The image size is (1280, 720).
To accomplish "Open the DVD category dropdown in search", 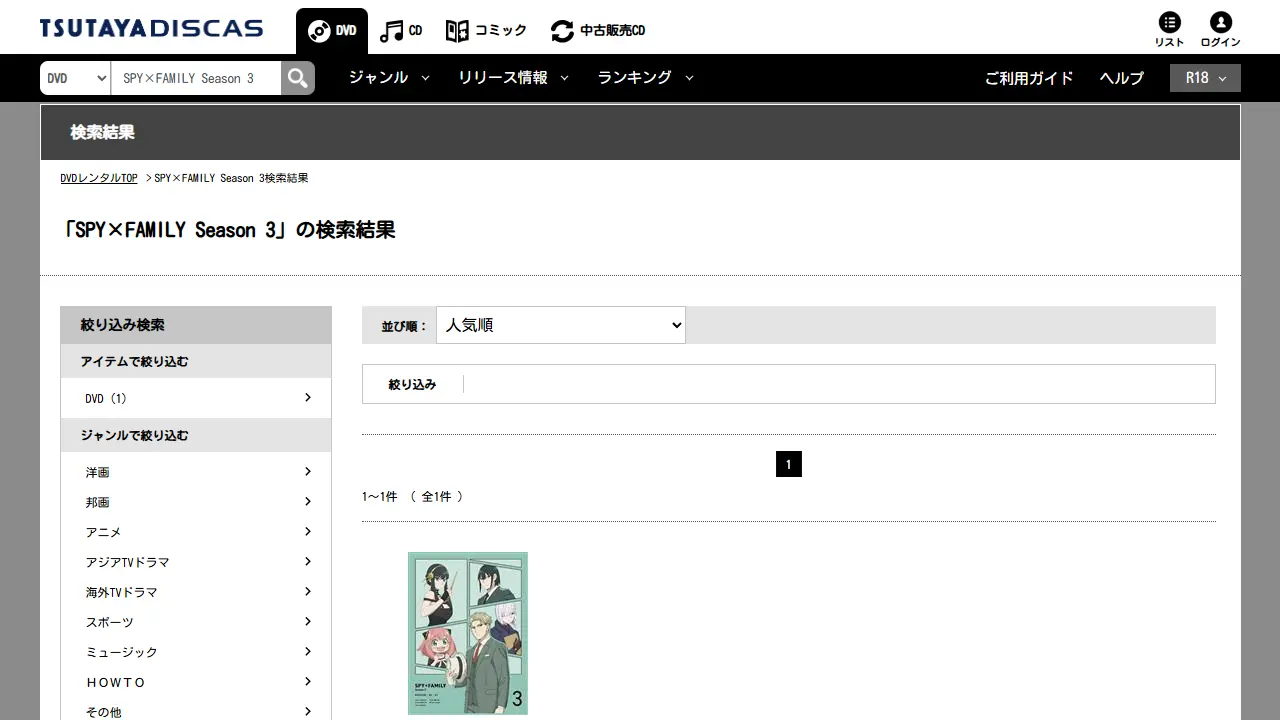I will tap(75, 78).
